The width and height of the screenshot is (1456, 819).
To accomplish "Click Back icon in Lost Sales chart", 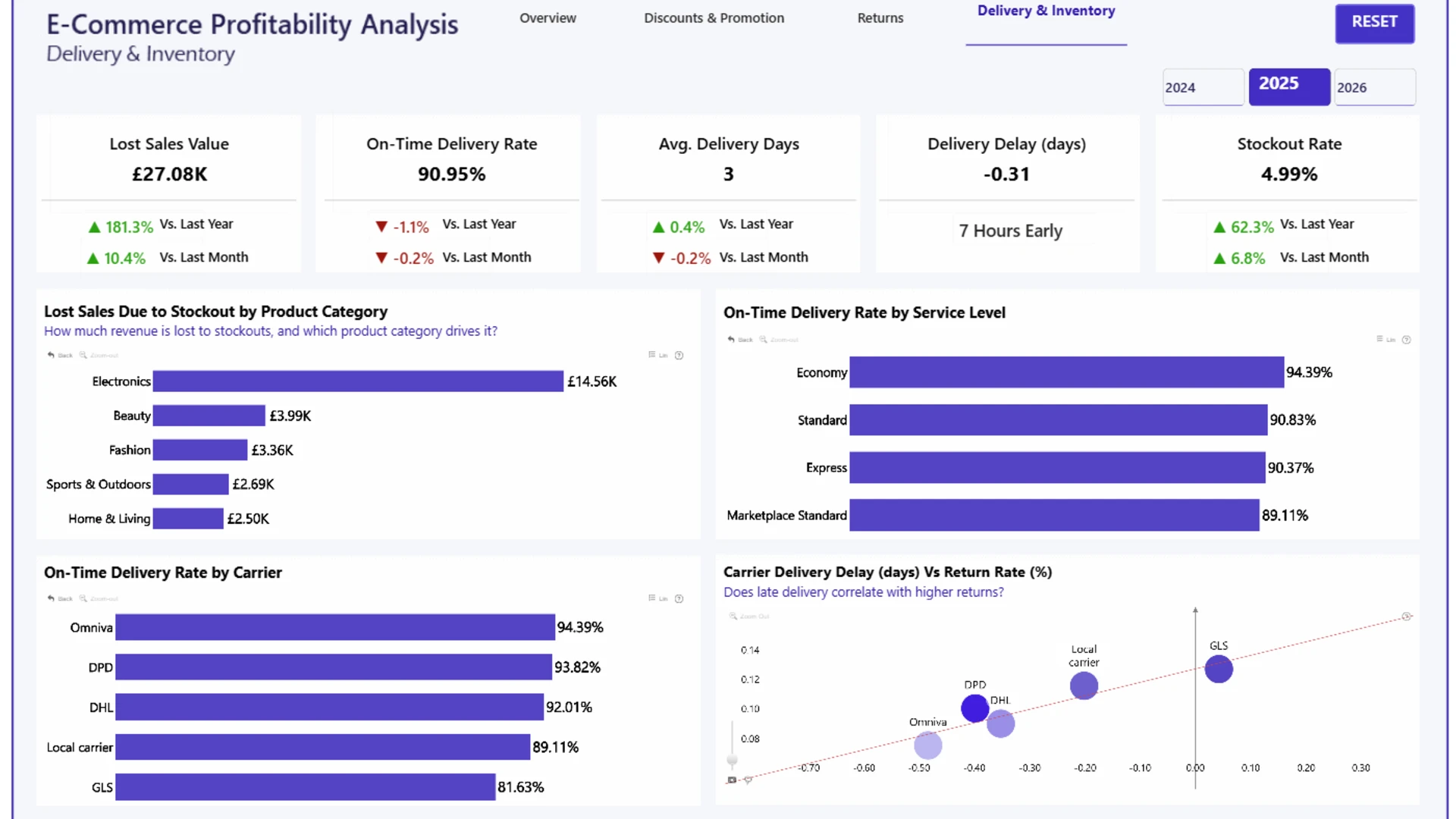I will click(51, 355).
